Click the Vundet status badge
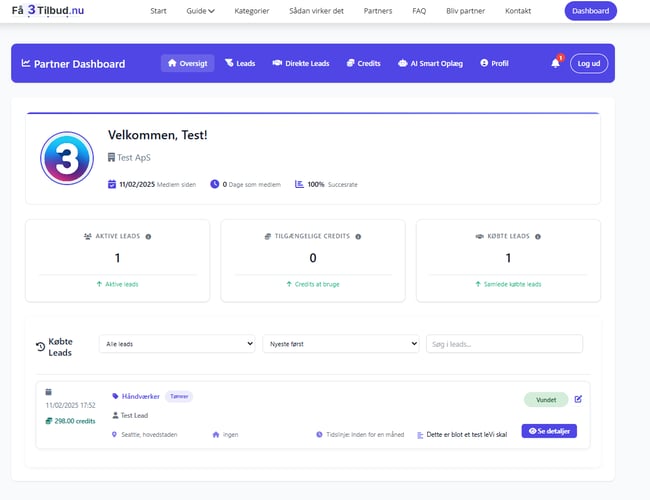 click(546, 400)
